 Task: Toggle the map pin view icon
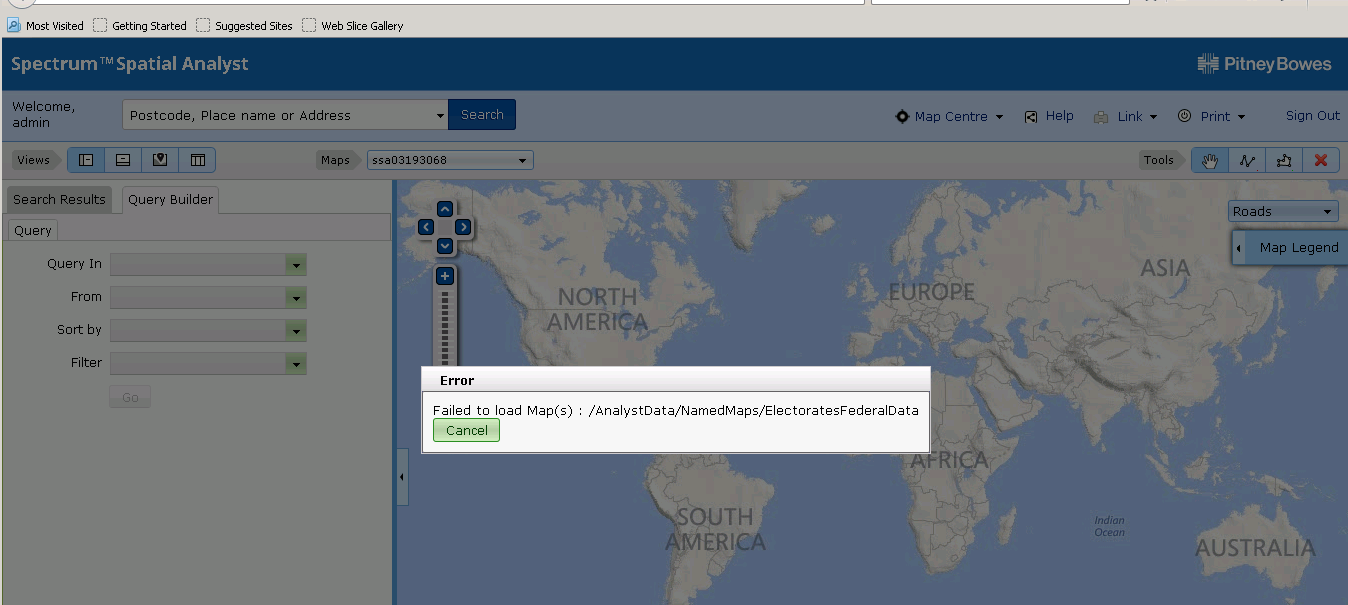[160, 160]
